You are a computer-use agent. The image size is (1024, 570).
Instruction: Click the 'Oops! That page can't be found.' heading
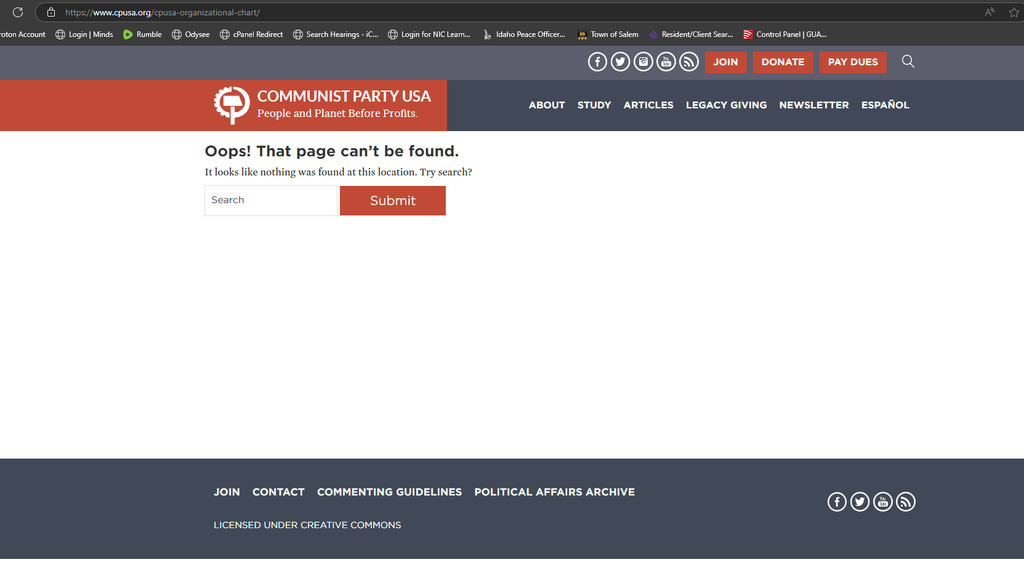[x=332, y=151]
